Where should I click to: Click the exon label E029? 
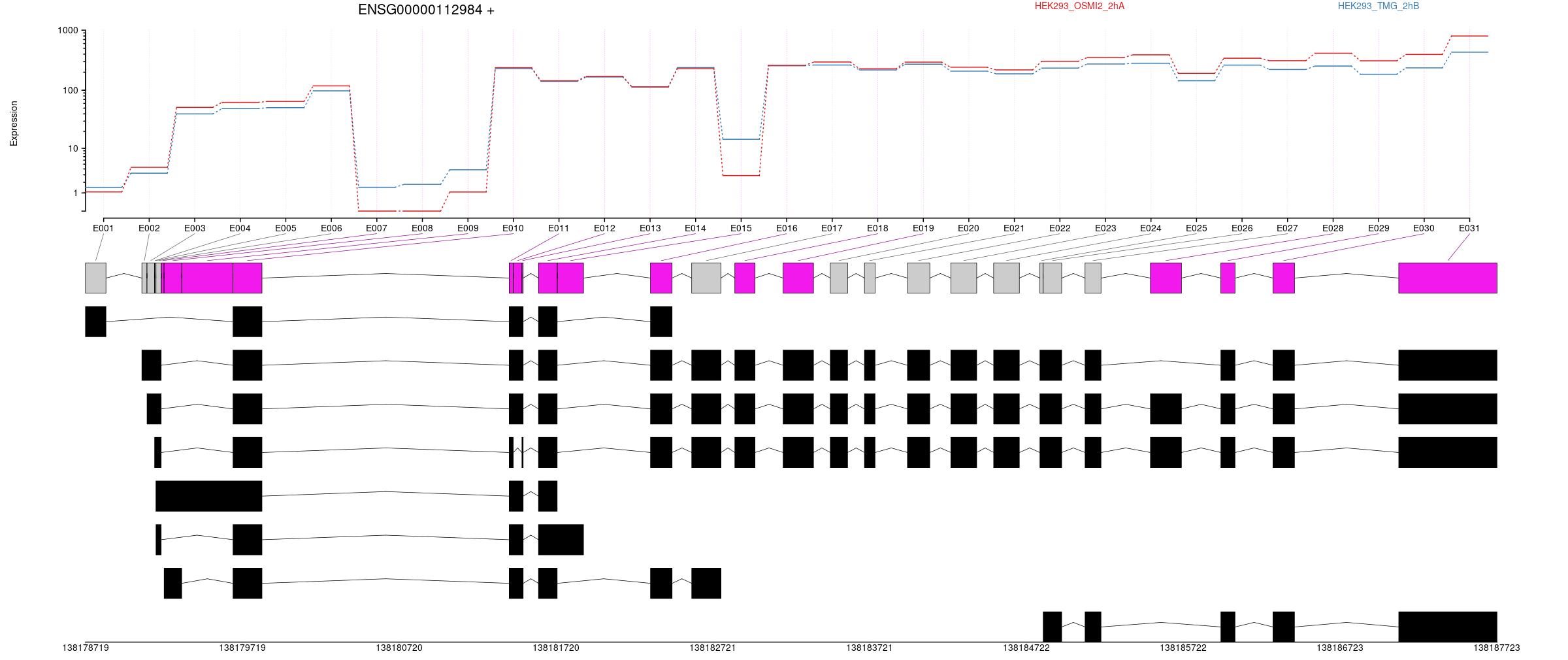point(1379,228)
